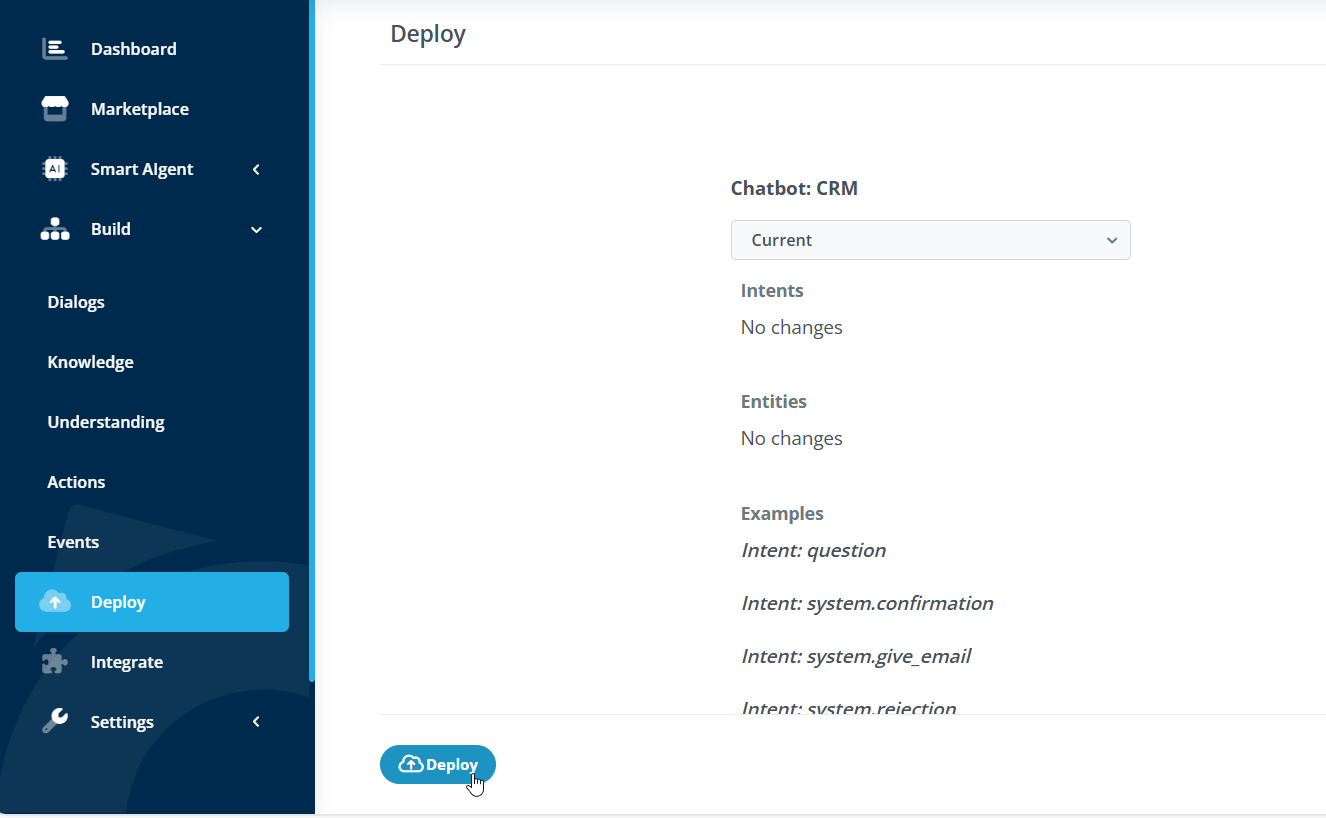Image resolution: width=1326 pixels, height=818 pixels.
Task: Click the Entities heading
Action: pyautogui.click(x=773, y=402)
